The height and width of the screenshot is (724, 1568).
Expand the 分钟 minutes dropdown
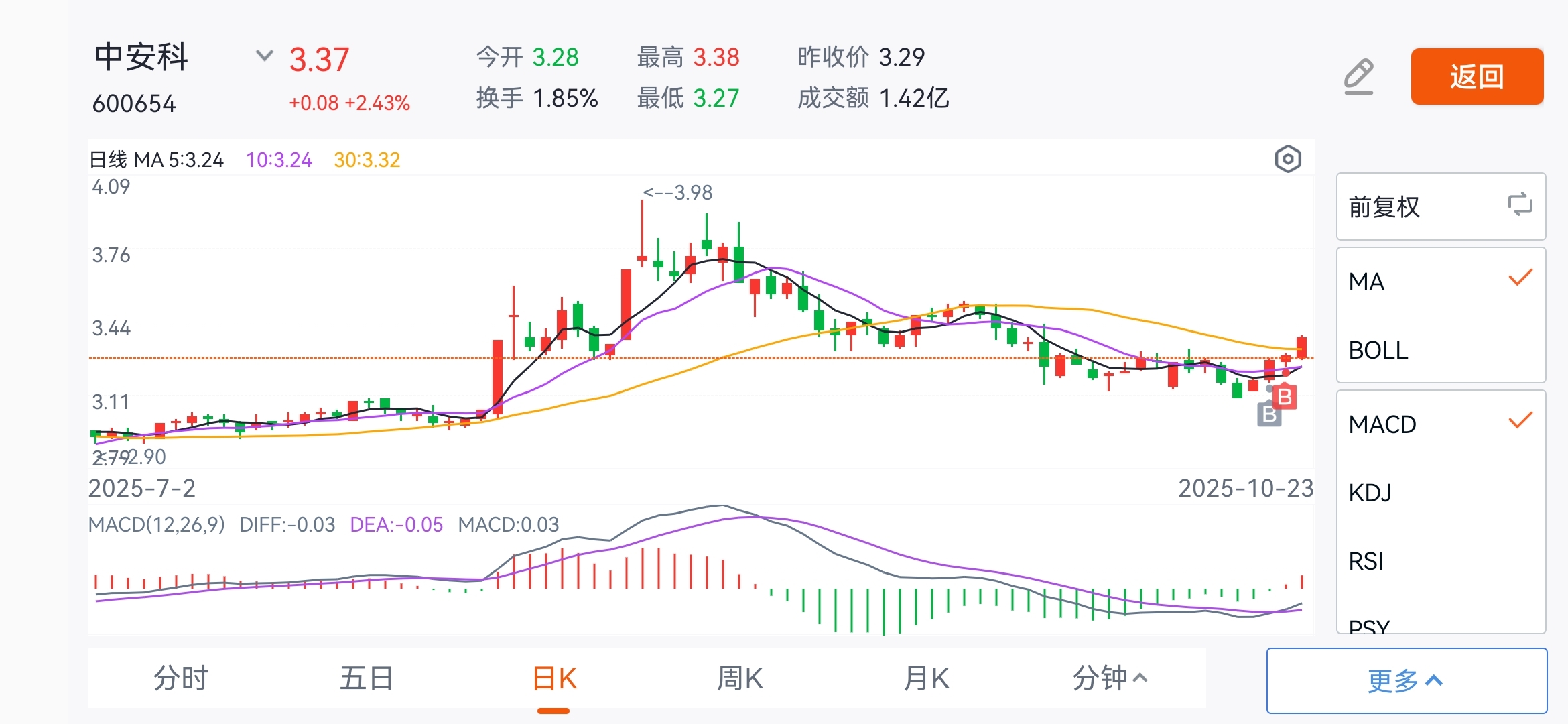click(x=1110, y=678)
